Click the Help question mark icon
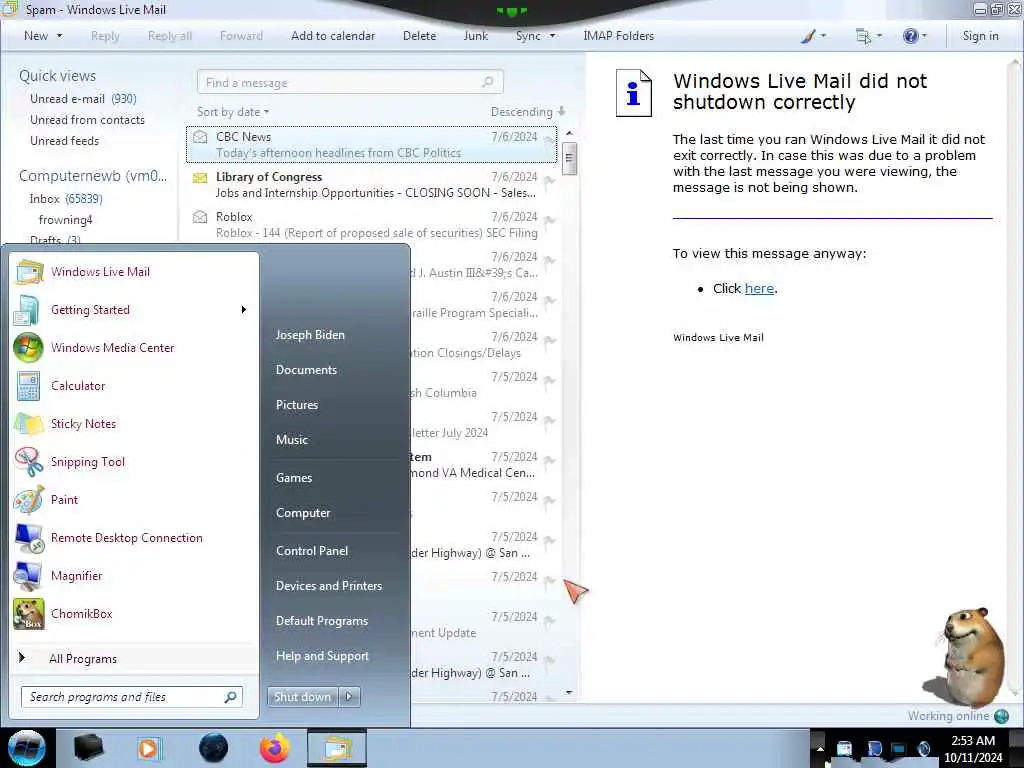Viewport: 1024px width, 768px height. coord(910,36)
